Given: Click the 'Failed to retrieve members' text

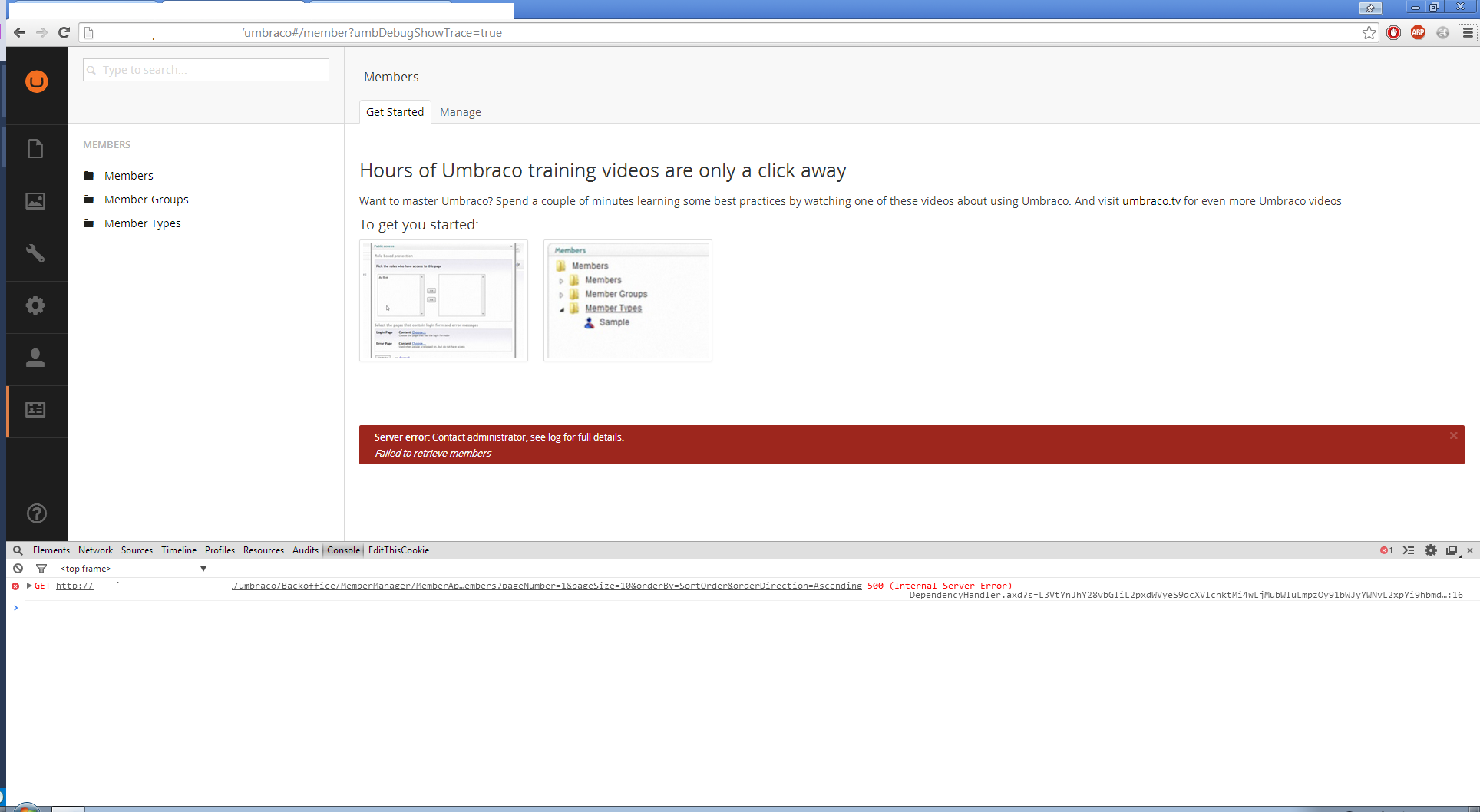Looking at the screenshot, I should pyautogui.click(x=432, y=454).
